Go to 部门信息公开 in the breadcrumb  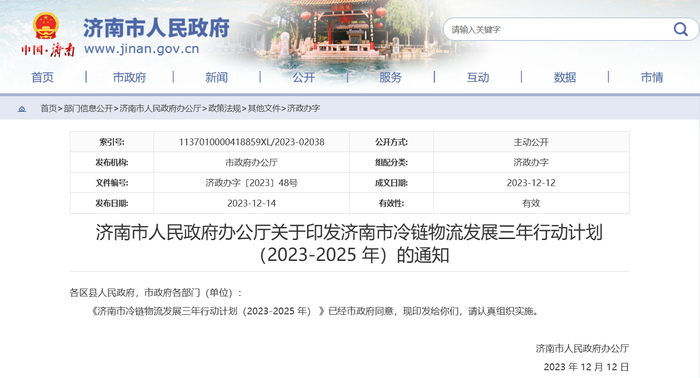pos(88,108)
